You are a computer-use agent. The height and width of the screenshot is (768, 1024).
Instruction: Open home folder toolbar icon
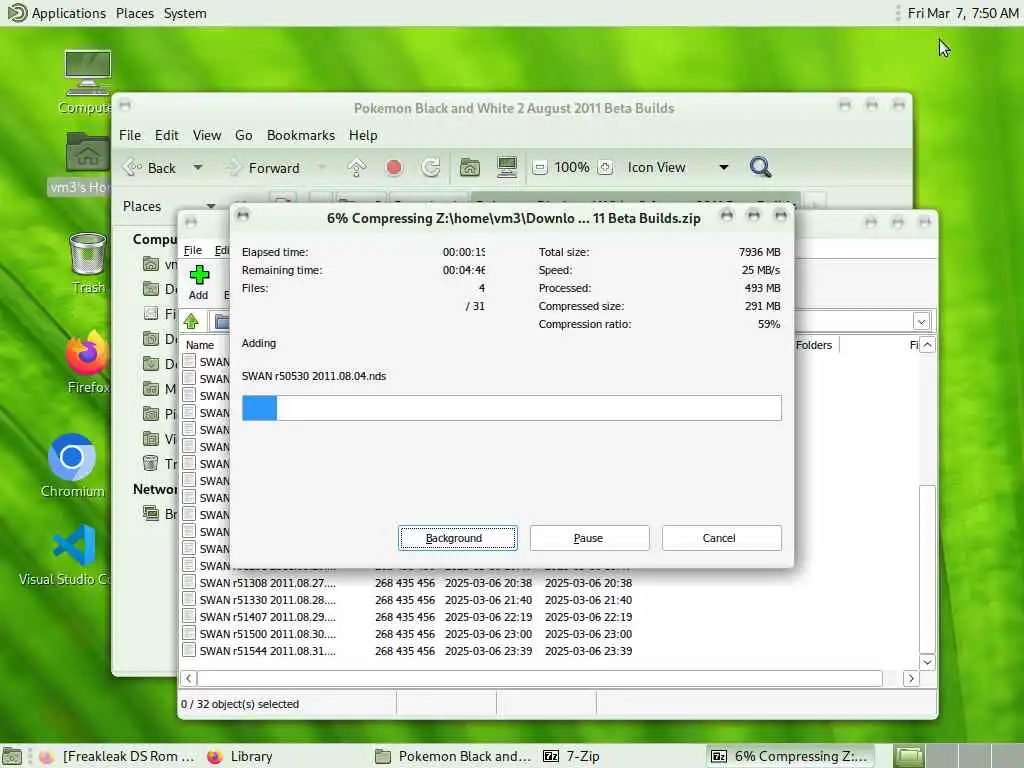469,168
